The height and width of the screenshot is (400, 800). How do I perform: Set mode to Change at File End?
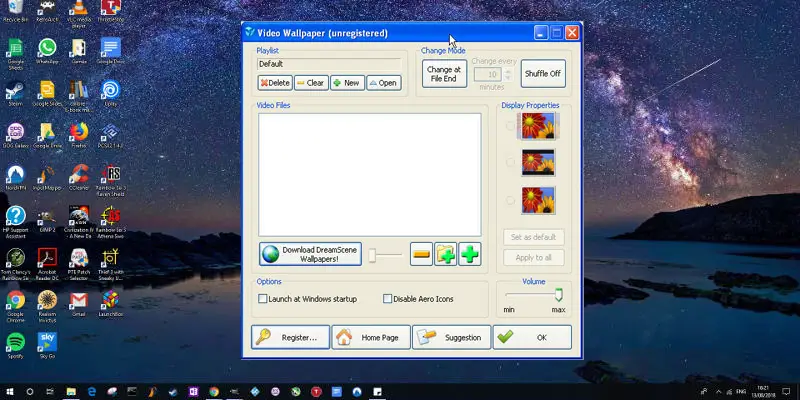(x=444, y=73)
